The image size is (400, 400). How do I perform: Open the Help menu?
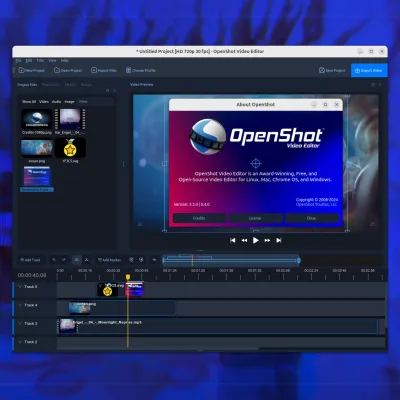[x=65, y=61]
